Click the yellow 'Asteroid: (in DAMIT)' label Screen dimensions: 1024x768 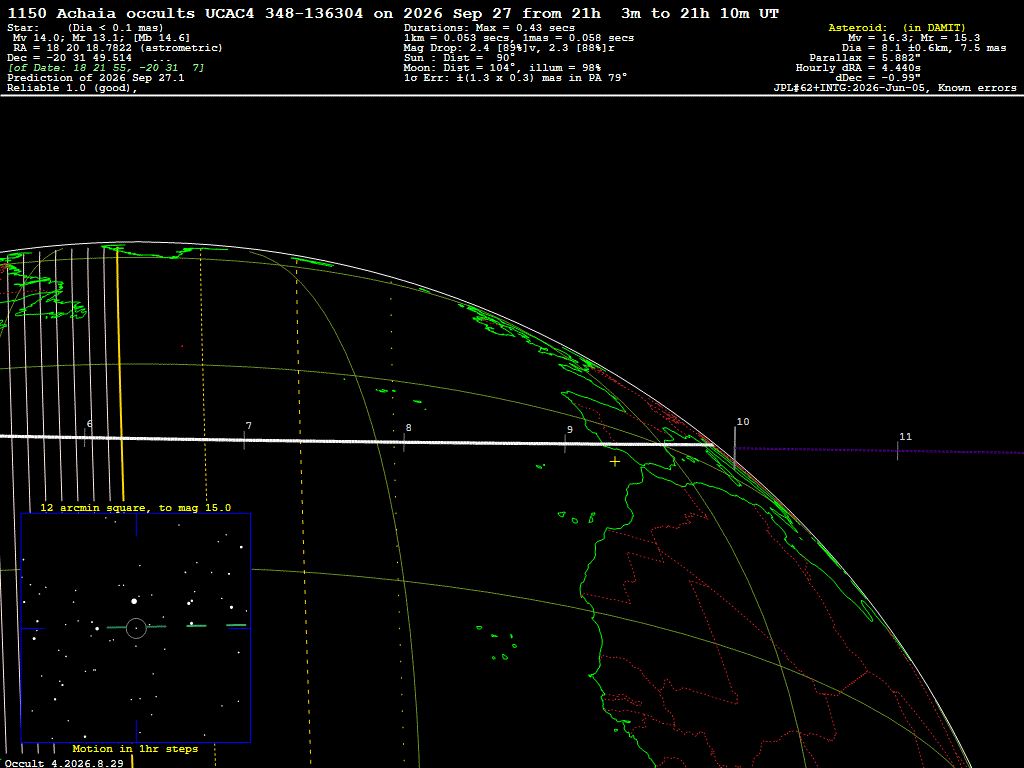897,27
